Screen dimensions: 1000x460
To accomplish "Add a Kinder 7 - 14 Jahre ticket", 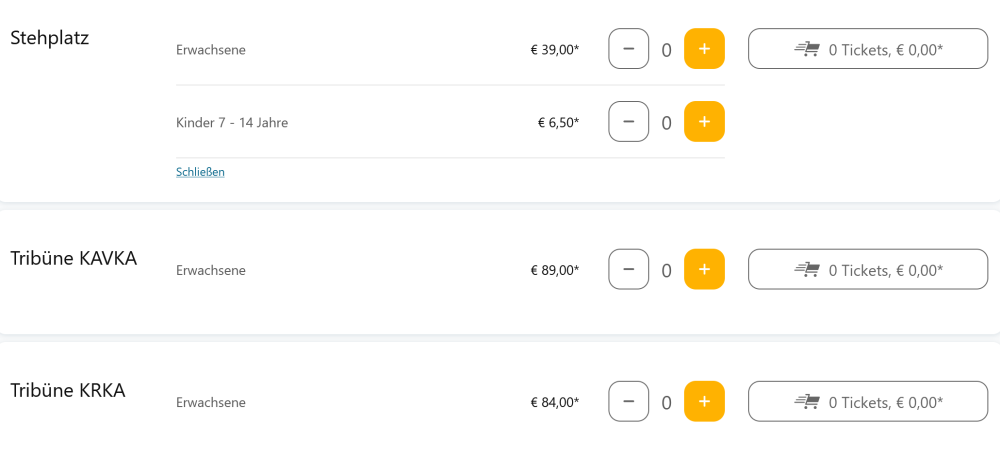I will (704, 122).
